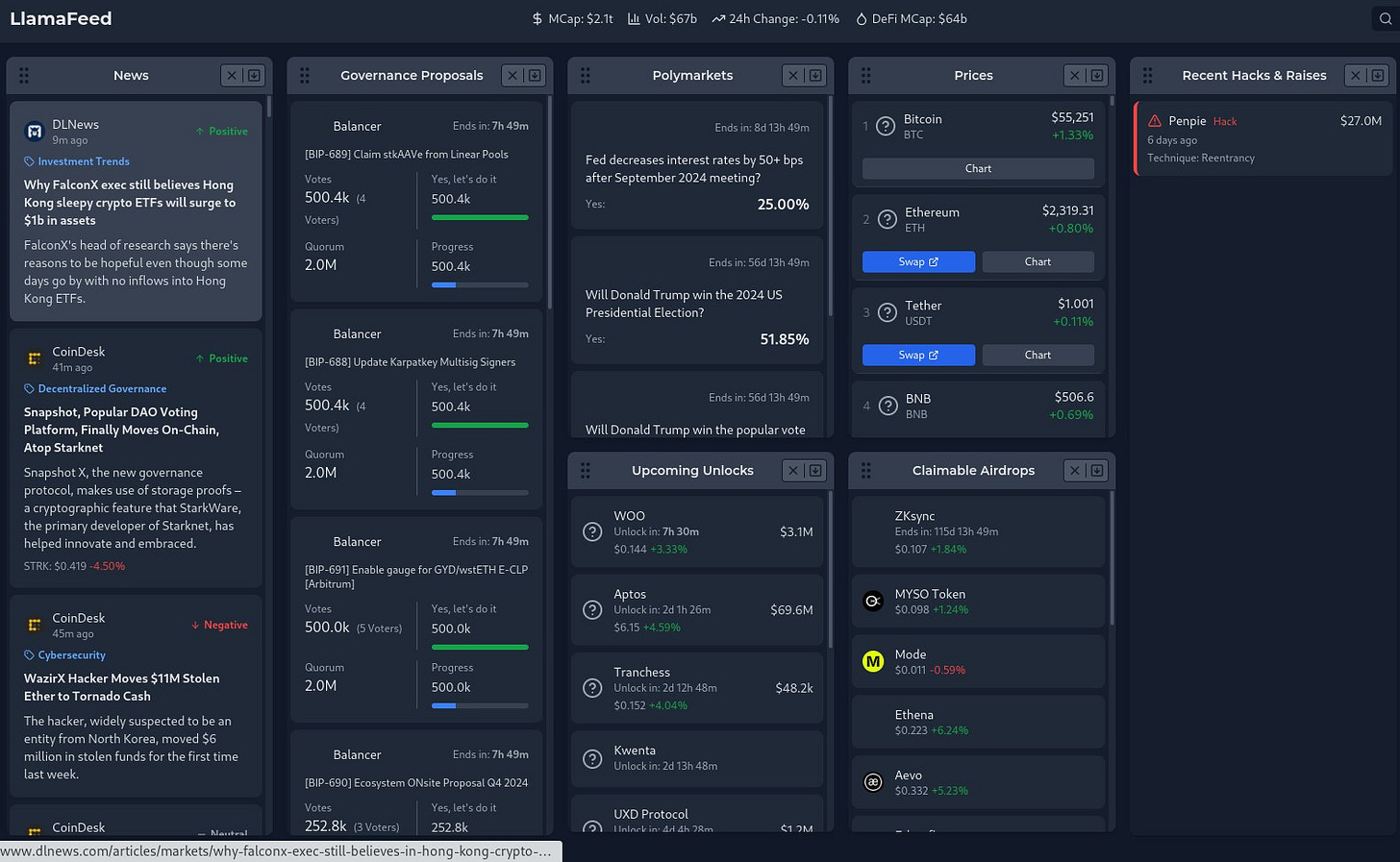Collapse the Polymarkets panel
The height and width of the screenshot is (862, 1400).
(815, 75)
